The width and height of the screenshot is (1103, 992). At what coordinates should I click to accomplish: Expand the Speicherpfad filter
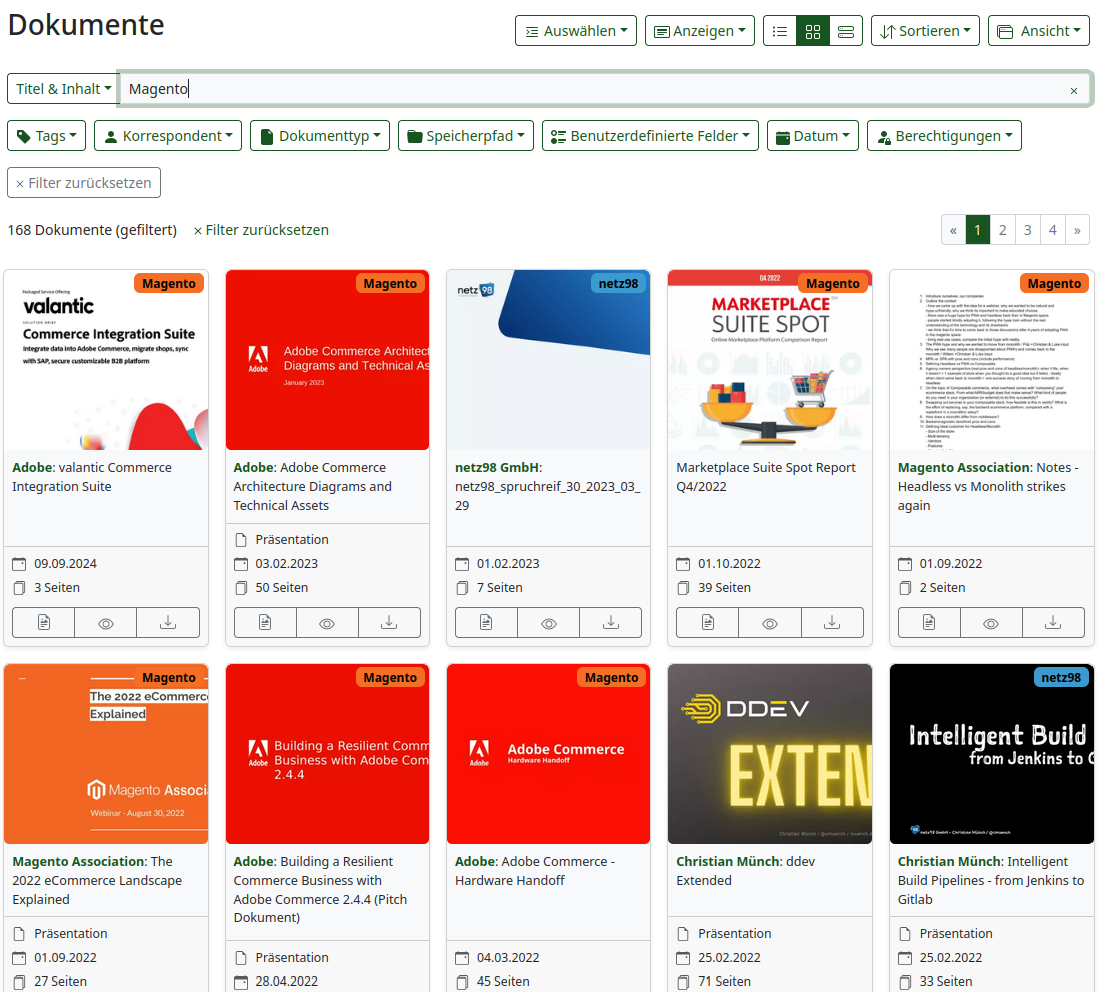(466, 136)
